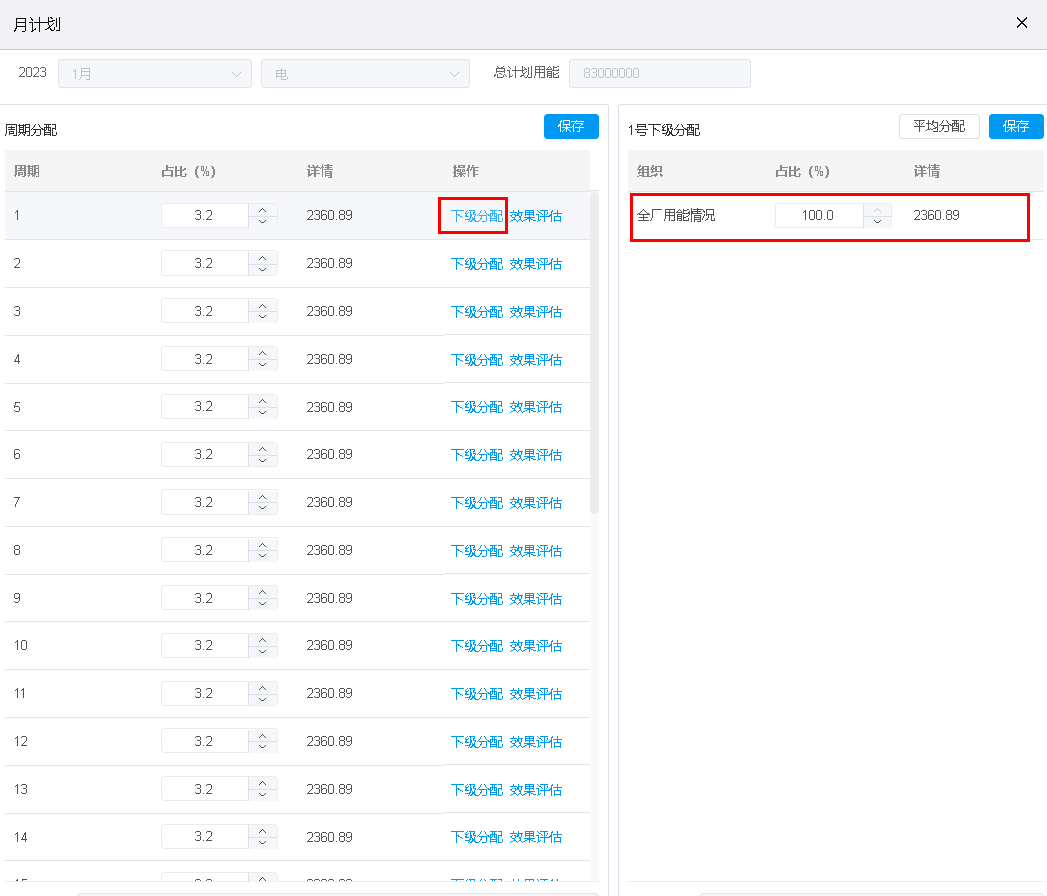Open 效果评估 for period 3

click(x=536, y=312)
